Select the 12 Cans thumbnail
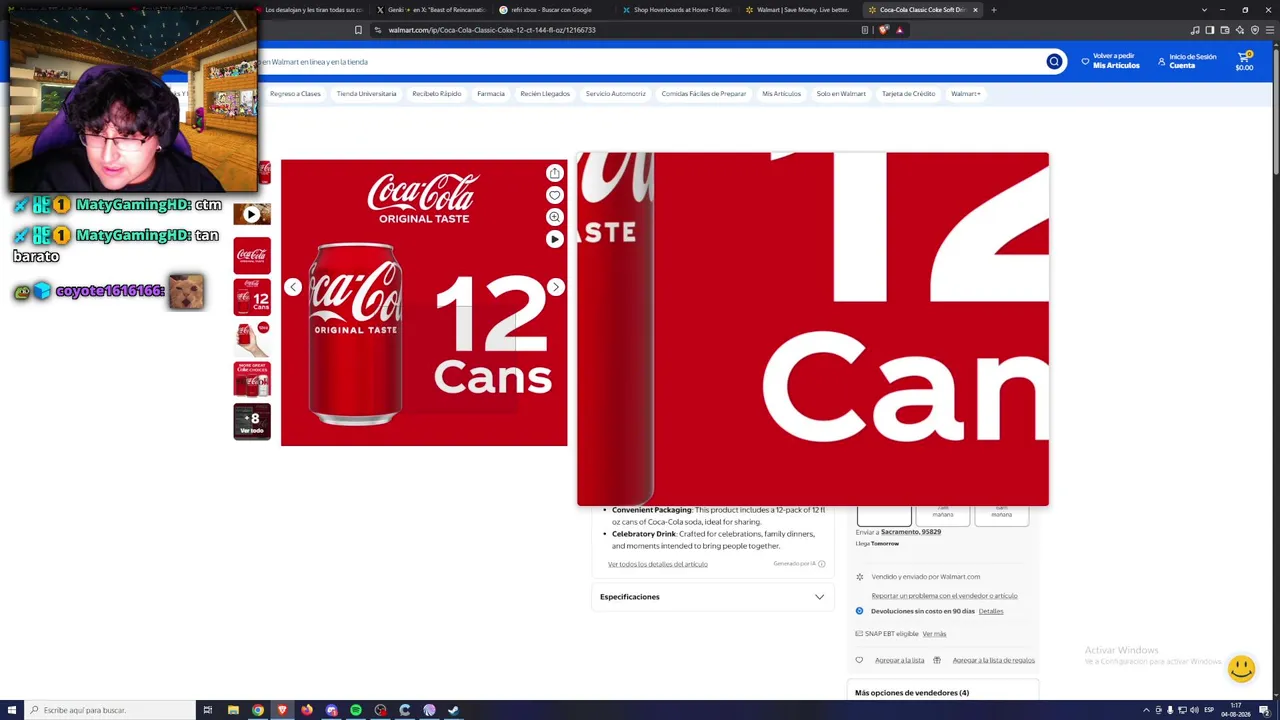 252,297
